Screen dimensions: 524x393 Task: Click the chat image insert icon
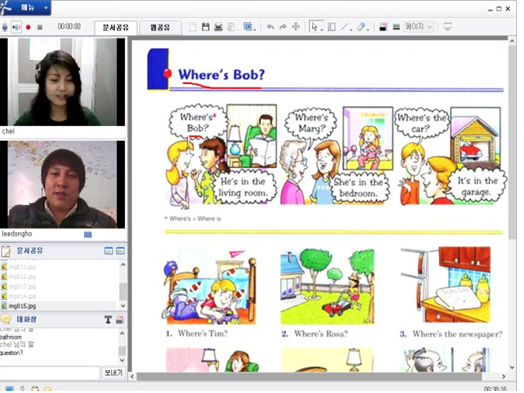click(x=120, y=320)
